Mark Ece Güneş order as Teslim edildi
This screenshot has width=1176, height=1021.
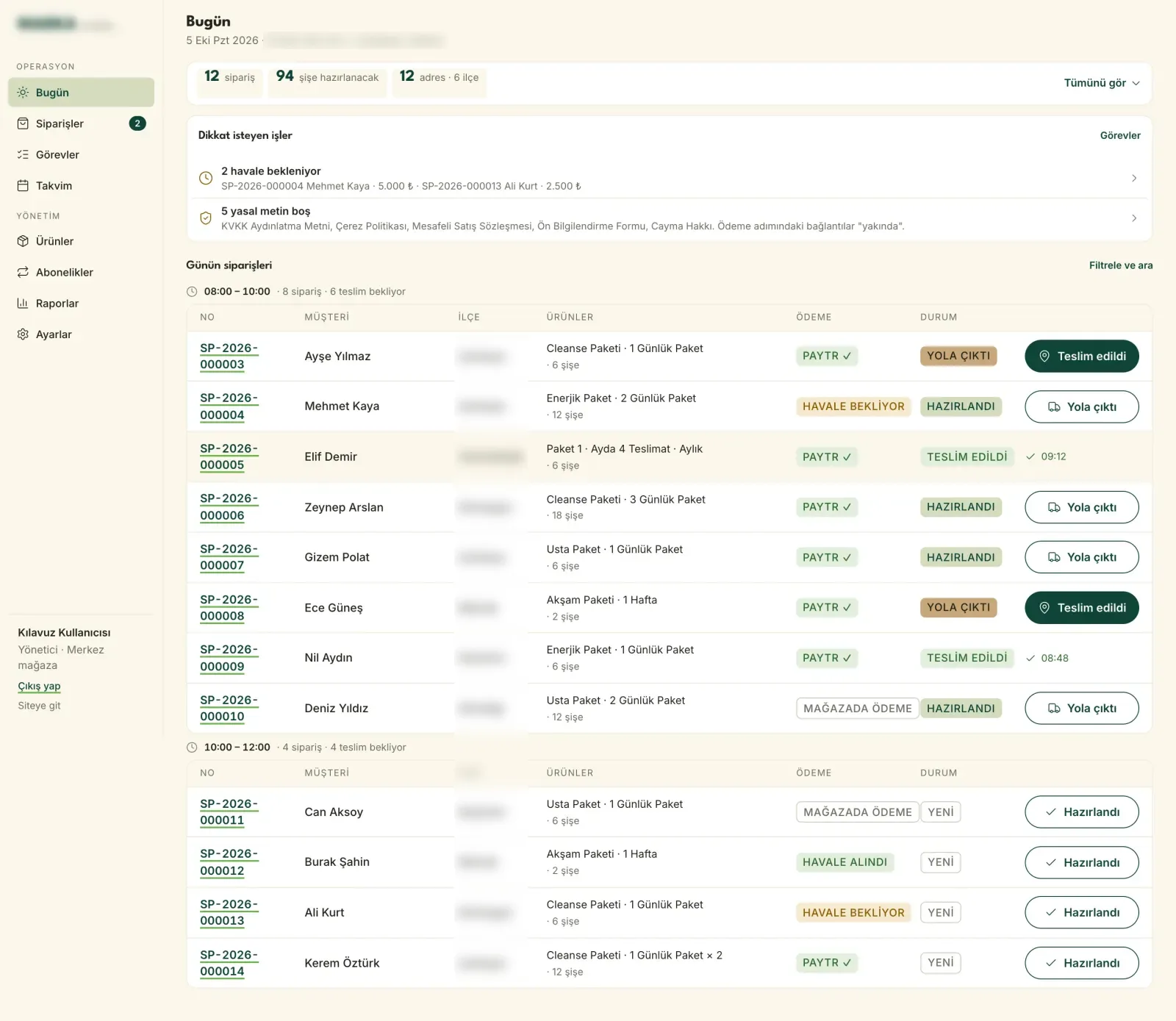1082,608
